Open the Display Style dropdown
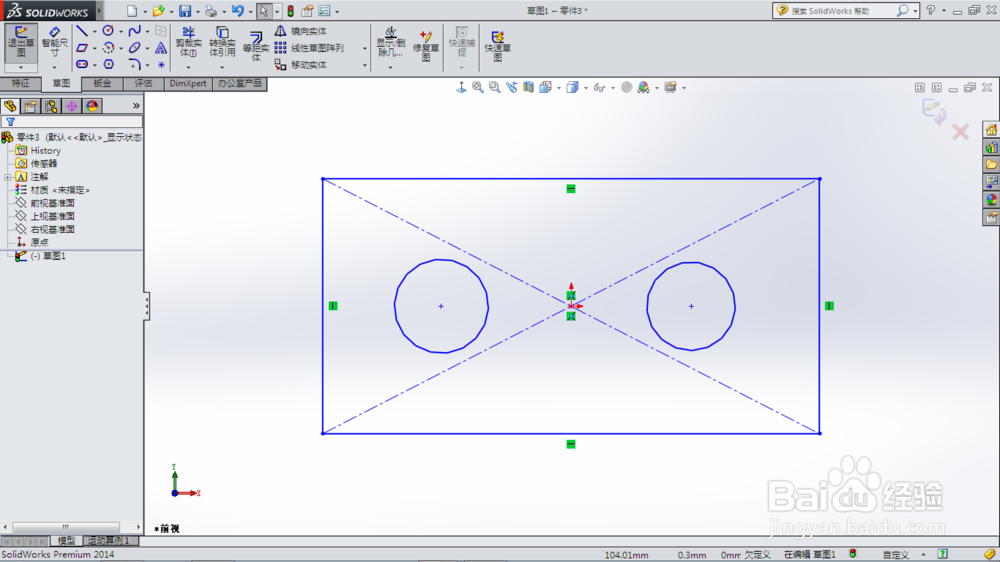1000x562 pixels. tap(586, 88)
